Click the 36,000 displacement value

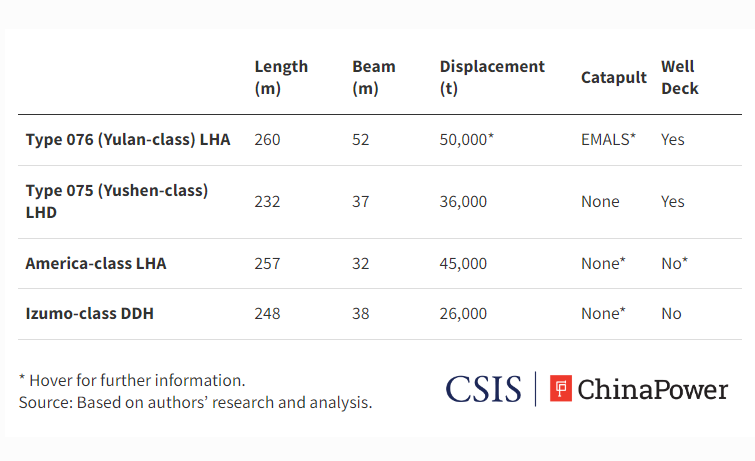pos(463,201)
